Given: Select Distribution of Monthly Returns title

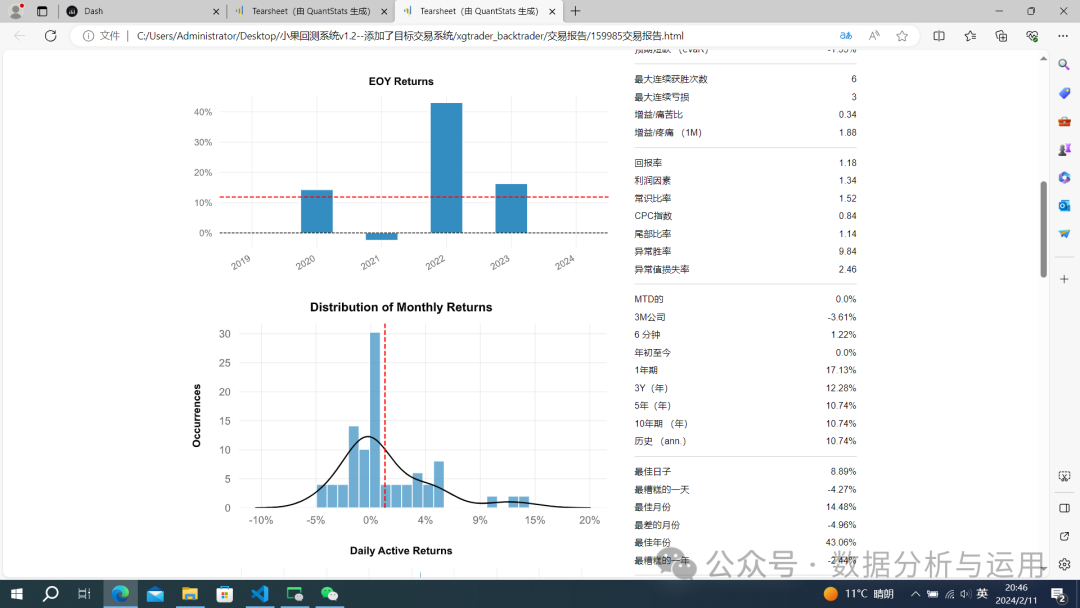Looking at the screenshot, I should [x=401, y=307].
